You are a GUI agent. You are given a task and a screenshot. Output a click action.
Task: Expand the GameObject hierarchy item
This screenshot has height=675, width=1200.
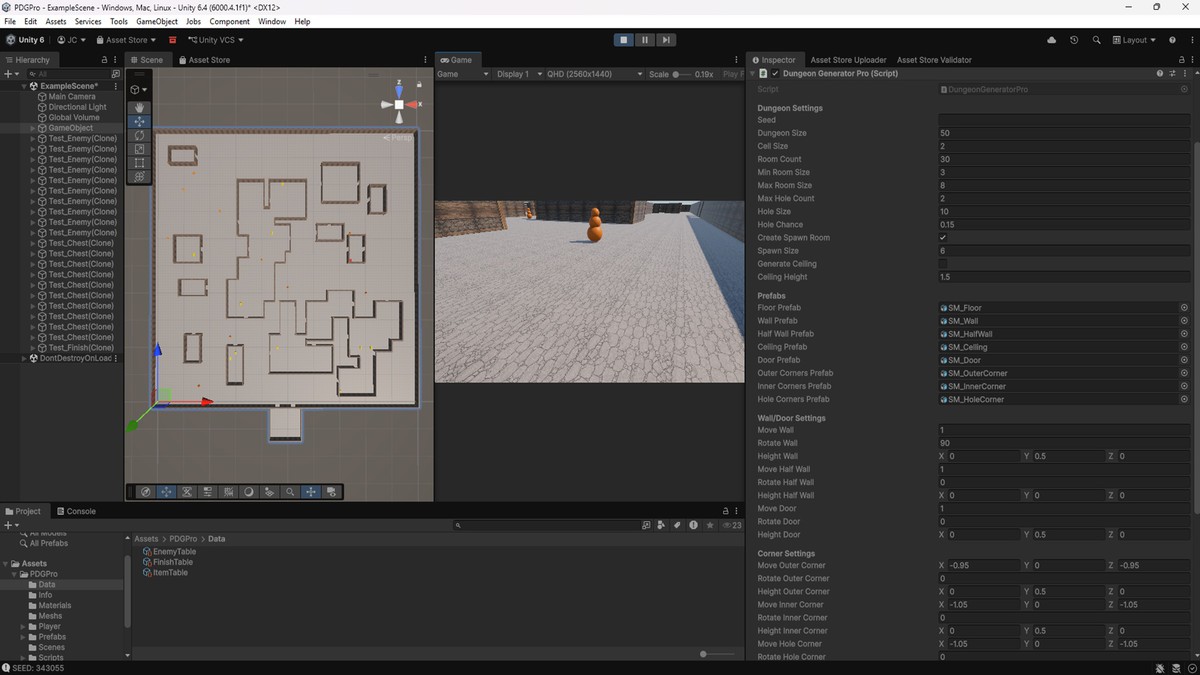33,128
